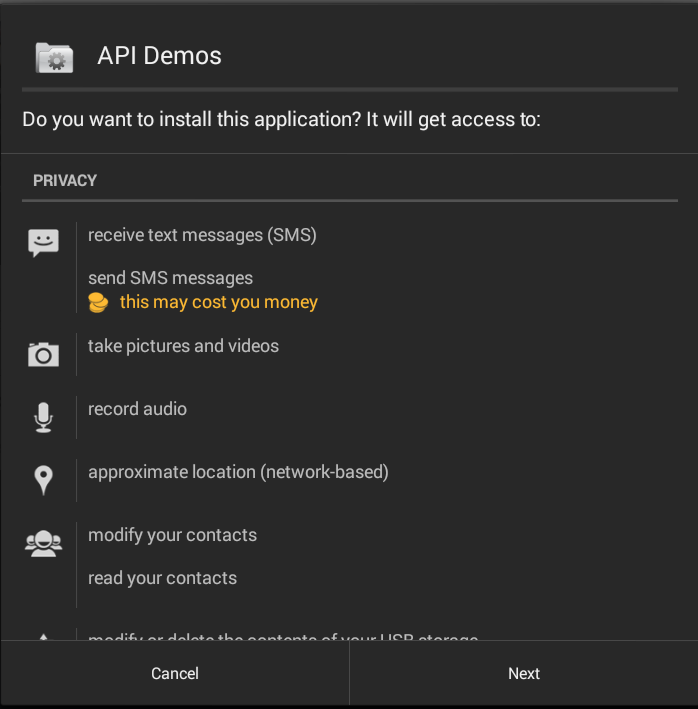Select 'read your contacts' permission entry
This screenshot has height=709, width=698.
(162, 578)
